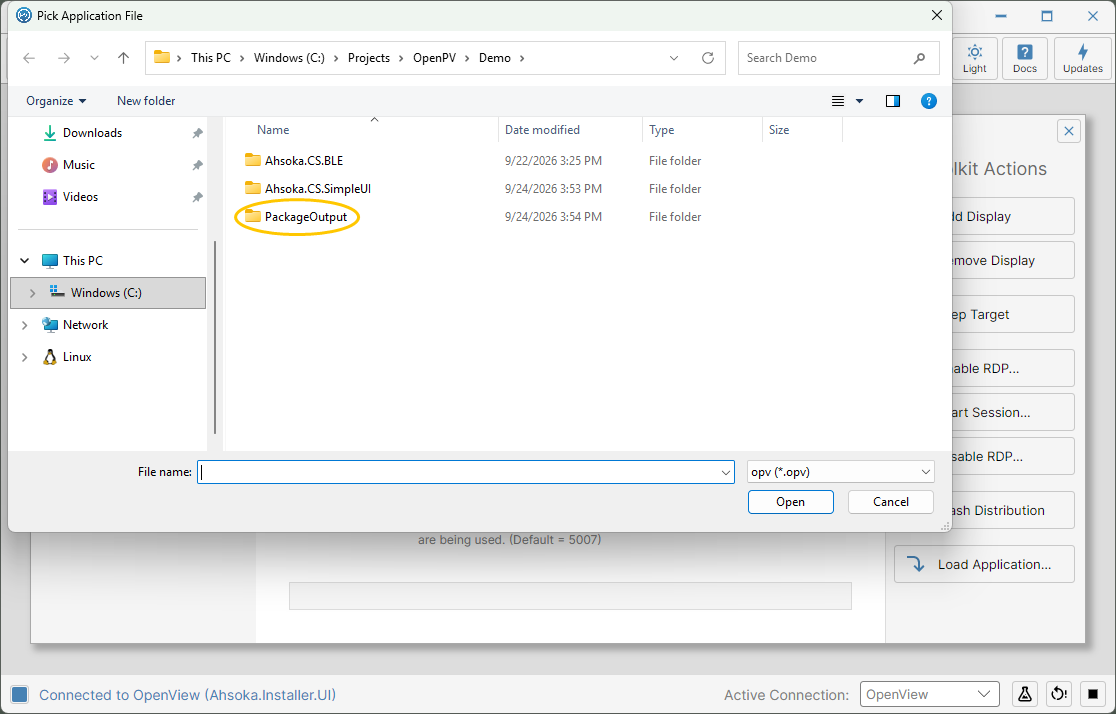Click the Connected to OpenView status text

tap(187, 695)
